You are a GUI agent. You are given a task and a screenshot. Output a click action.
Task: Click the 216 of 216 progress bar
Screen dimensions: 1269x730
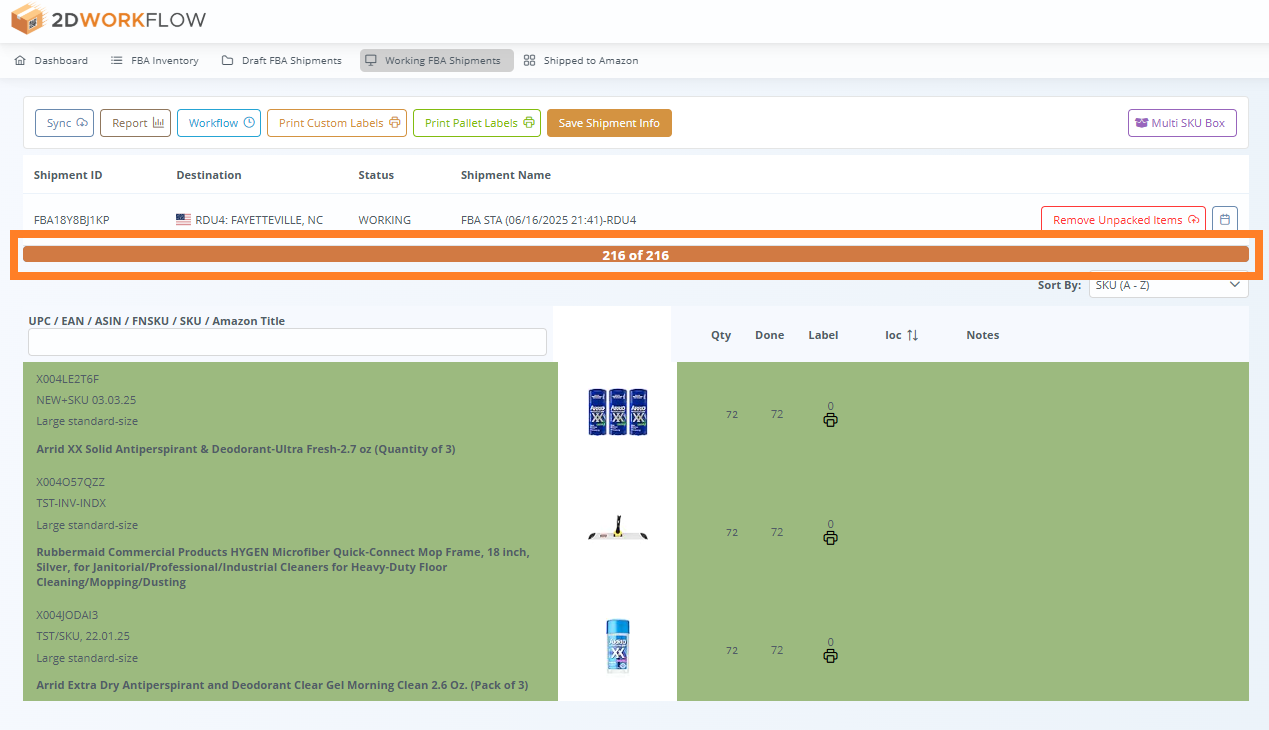(x=635, y=255)
